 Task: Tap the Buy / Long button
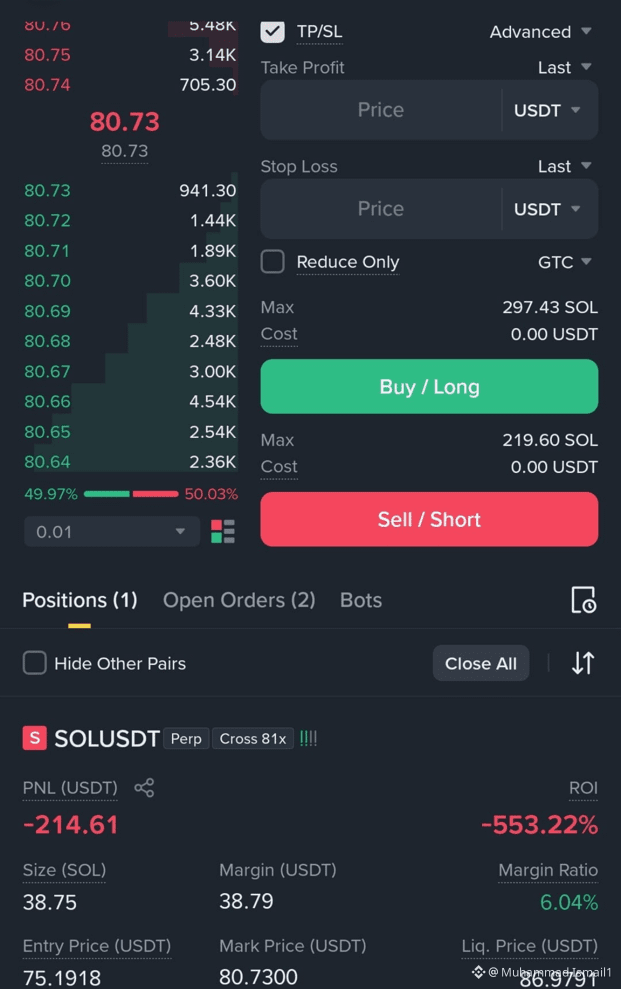pos(429,387)
